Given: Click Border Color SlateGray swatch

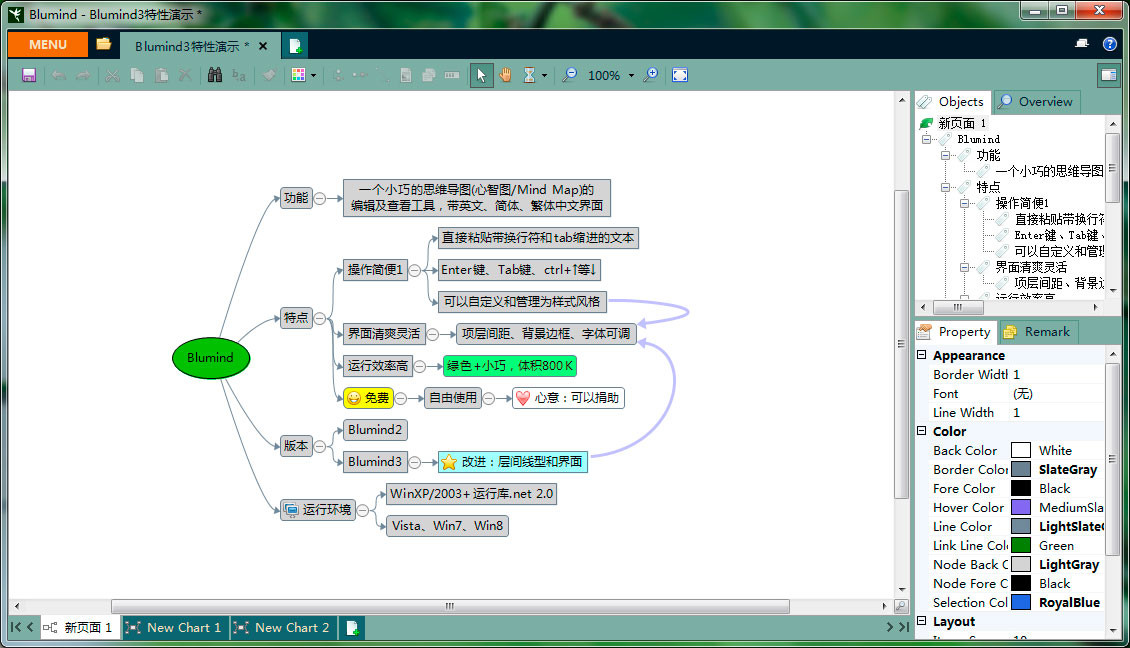Looking at the screenshot, I should click(x=1020, y=469).
